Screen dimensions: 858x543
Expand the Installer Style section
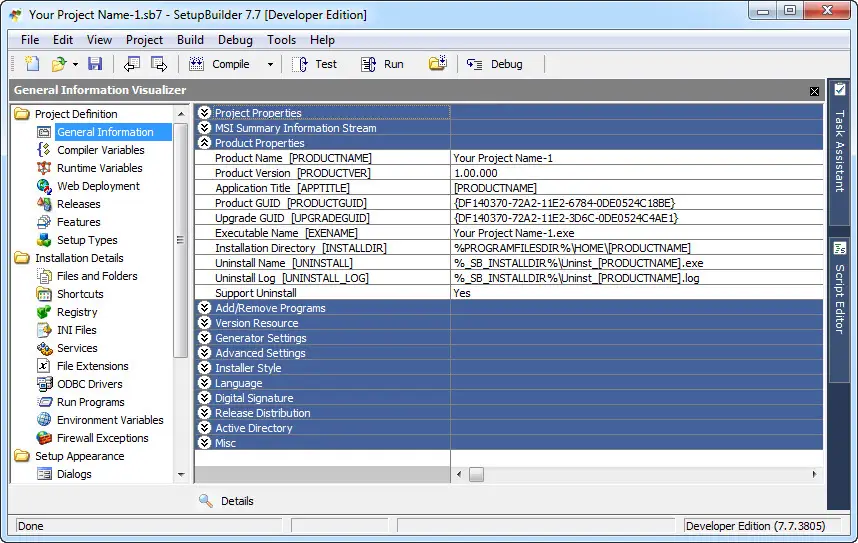coord(205,368)
